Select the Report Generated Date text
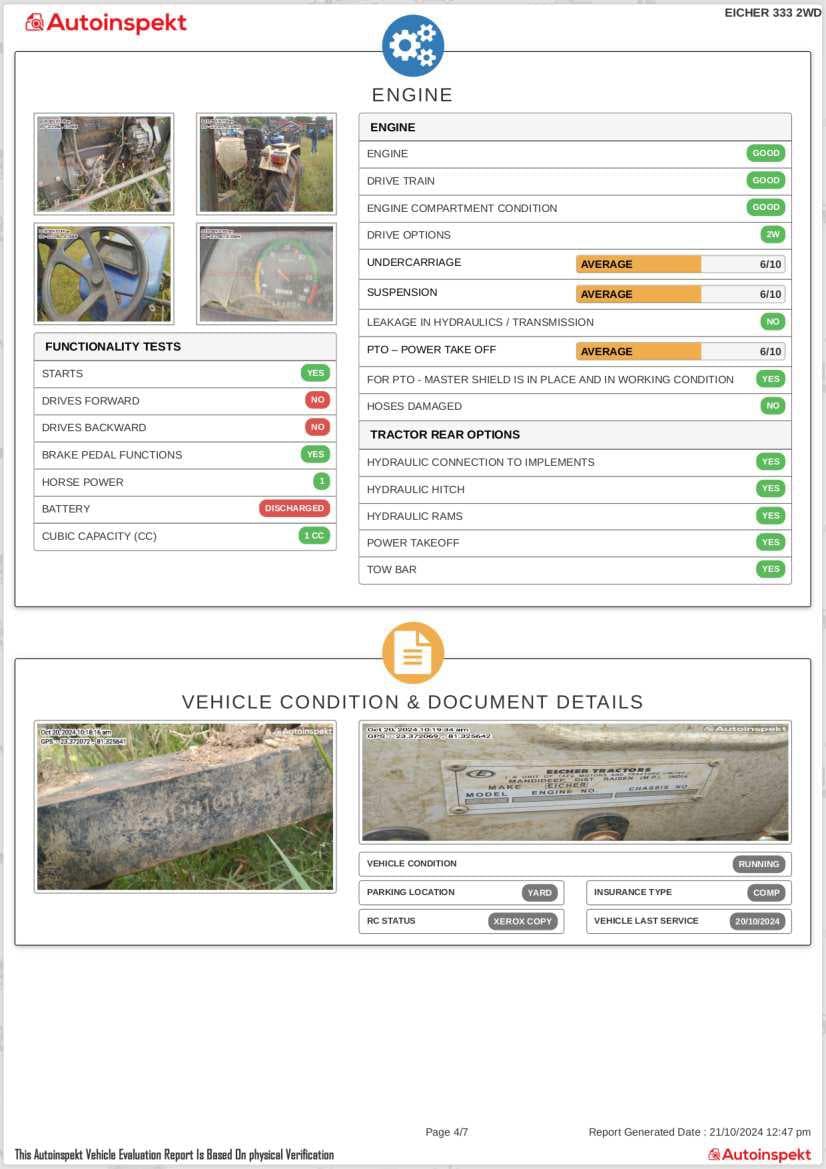Screen dimensions: 826x1169 tap(699, 1132)
